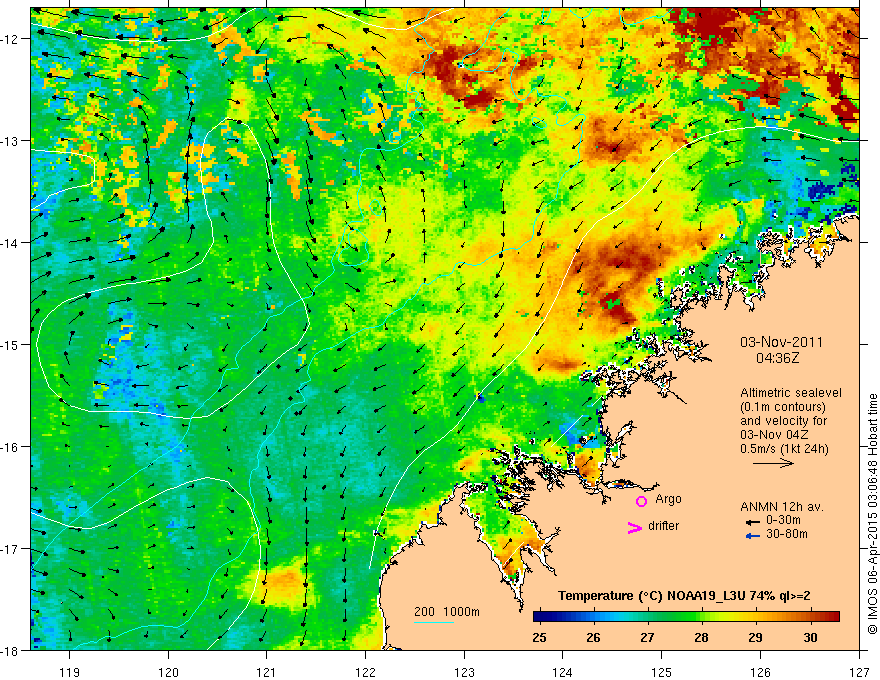The image size is (880, 680).
Task: Click the latitude axis label -15
Action: pos(10,345)
